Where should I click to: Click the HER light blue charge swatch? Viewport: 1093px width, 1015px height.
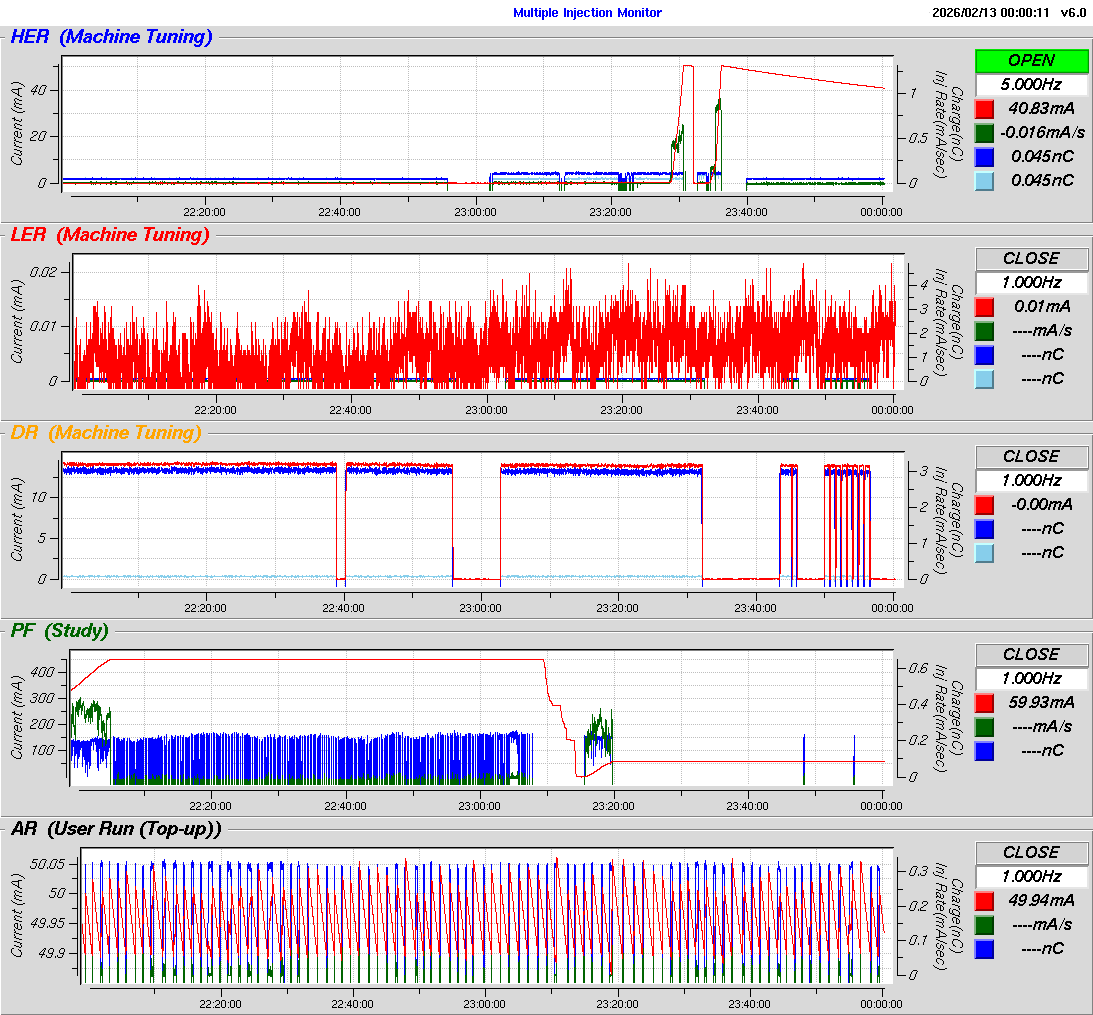point(985,180)
